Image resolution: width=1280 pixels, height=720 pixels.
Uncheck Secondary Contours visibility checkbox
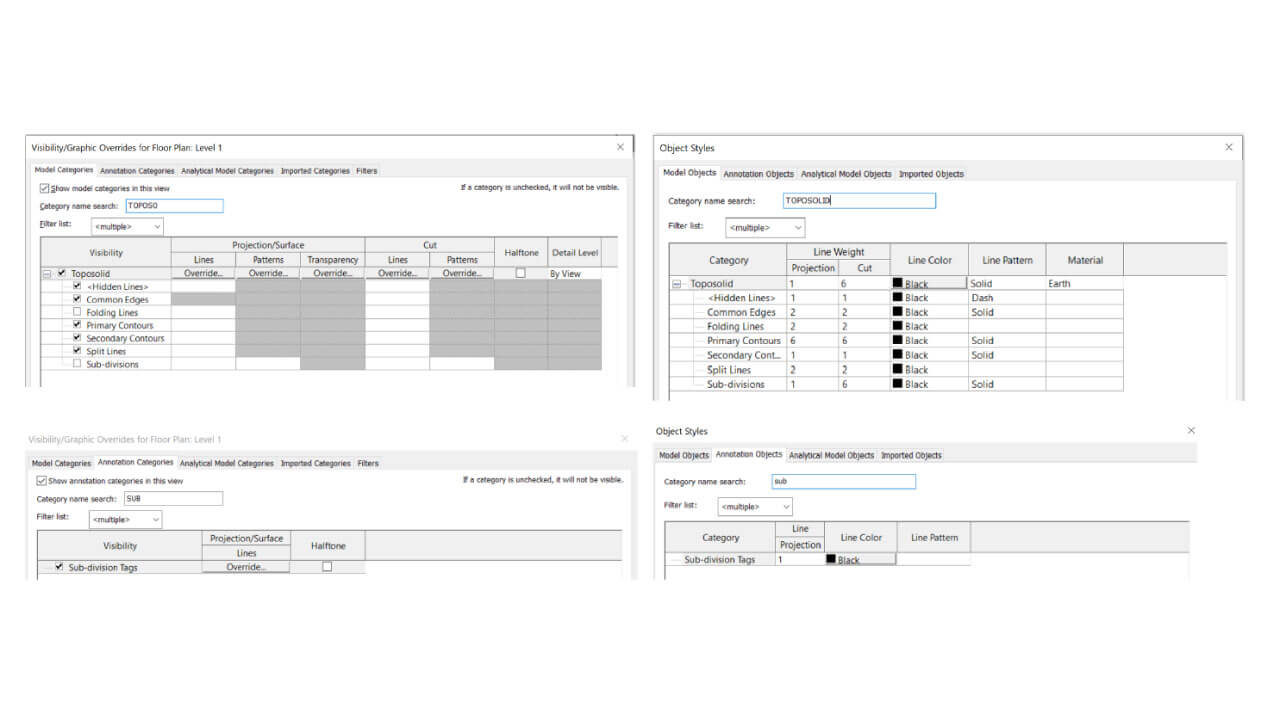point(77,338)
